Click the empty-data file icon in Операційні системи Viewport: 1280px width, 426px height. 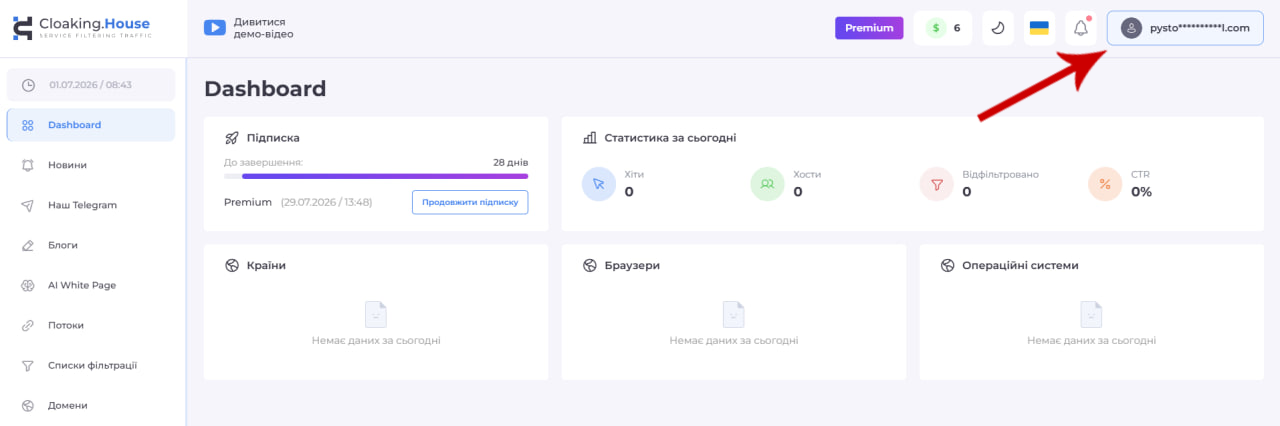tap(1091, 314)
